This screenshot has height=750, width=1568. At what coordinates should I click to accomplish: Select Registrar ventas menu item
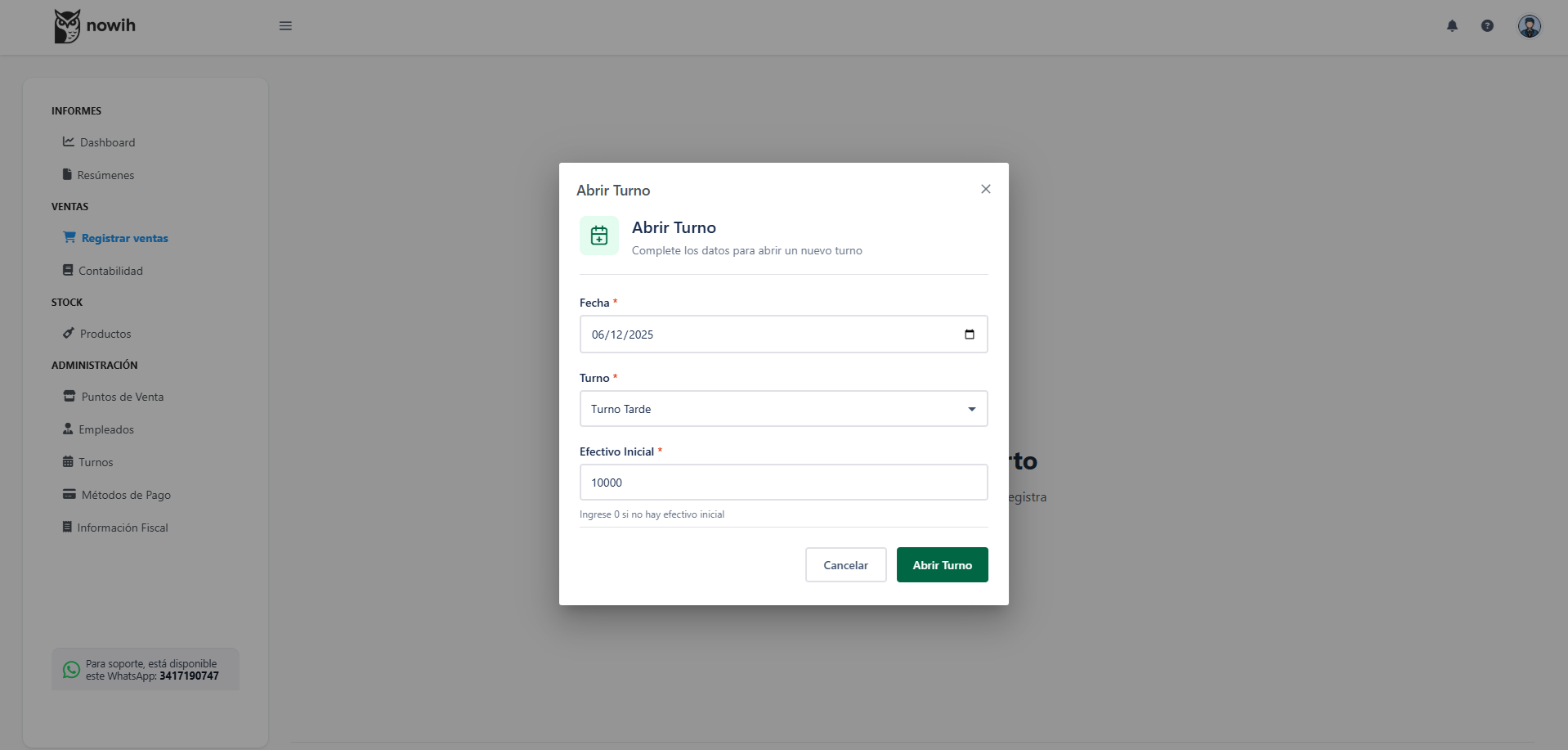pos(124,238)
